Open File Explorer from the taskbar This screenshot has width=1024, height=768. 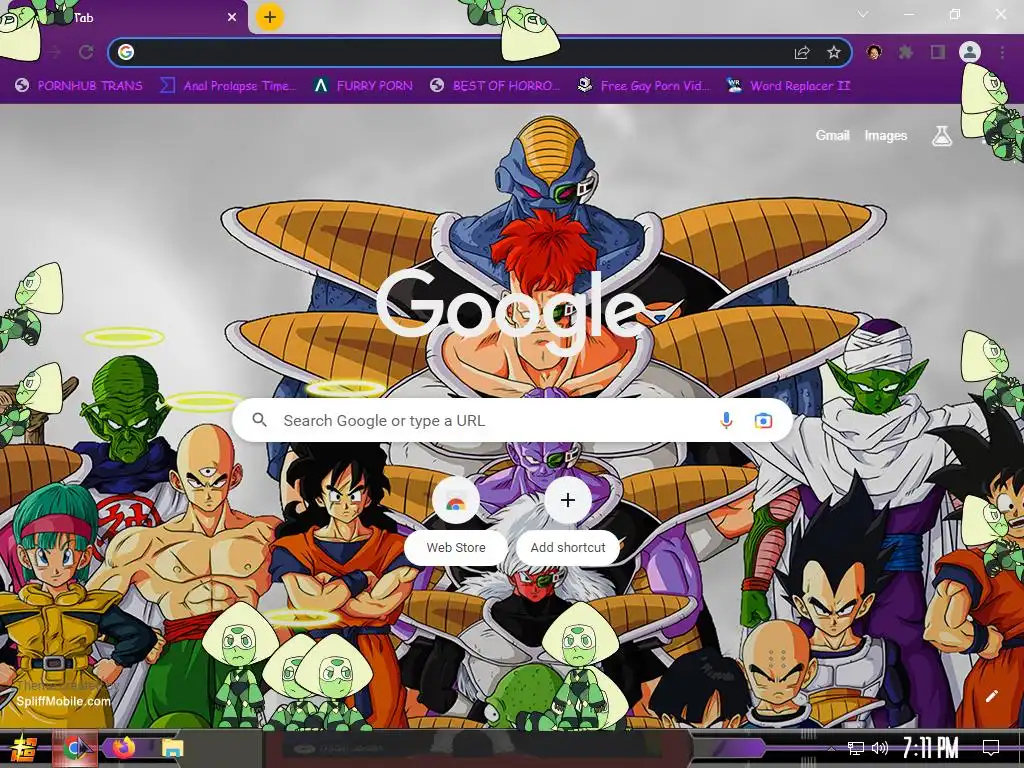pyautogui.click(x=173, y=748)
